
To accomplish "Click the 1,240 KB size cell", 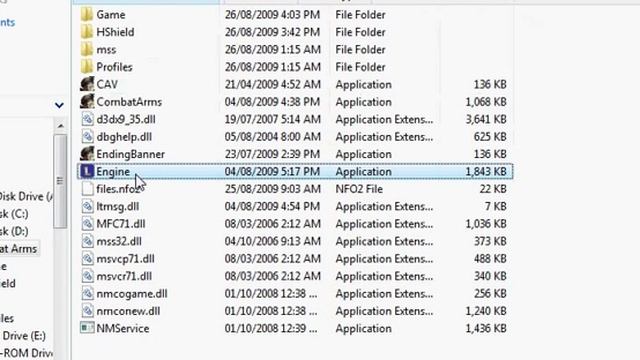I will click(486, 311).
